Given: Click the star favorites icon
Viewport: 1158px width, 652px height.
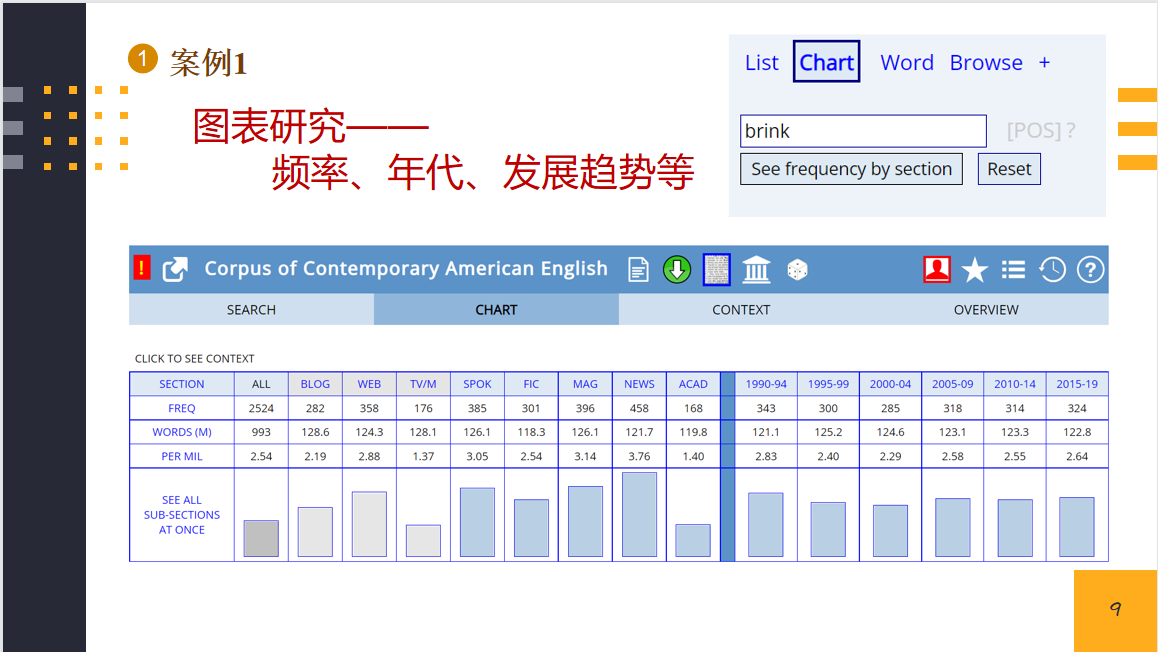Looking at the screenshot, I should [x=975, y=270].
